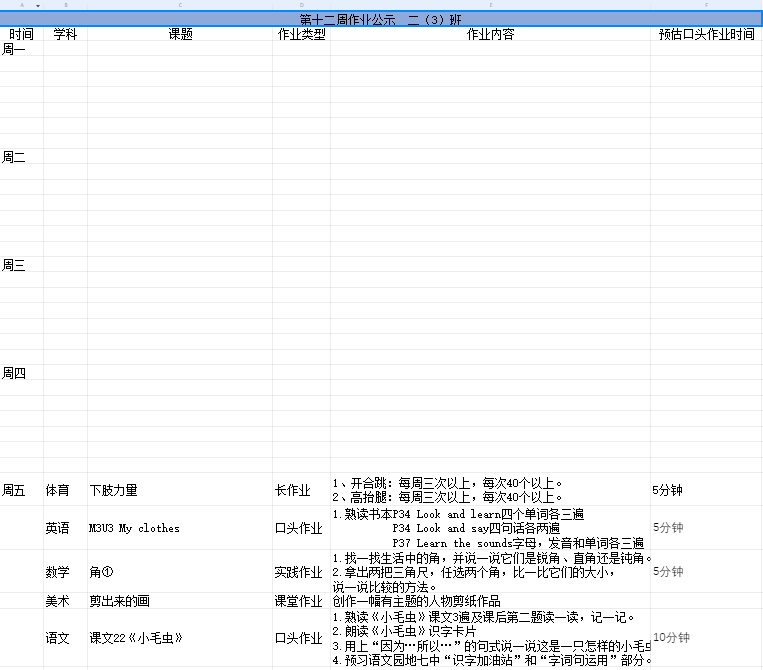Screen dimensions: 763x670
Task: Click the 课堂作业 homework type cell
Action: (301, 601)
